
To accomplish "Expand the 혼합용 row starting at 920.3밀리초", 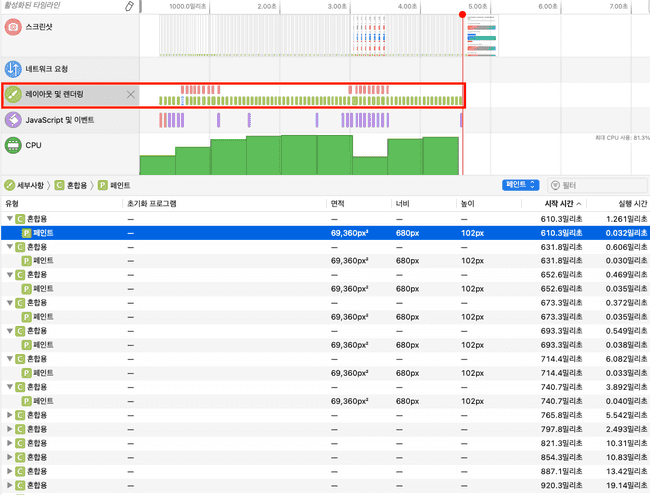I will (x=10, y=484).
